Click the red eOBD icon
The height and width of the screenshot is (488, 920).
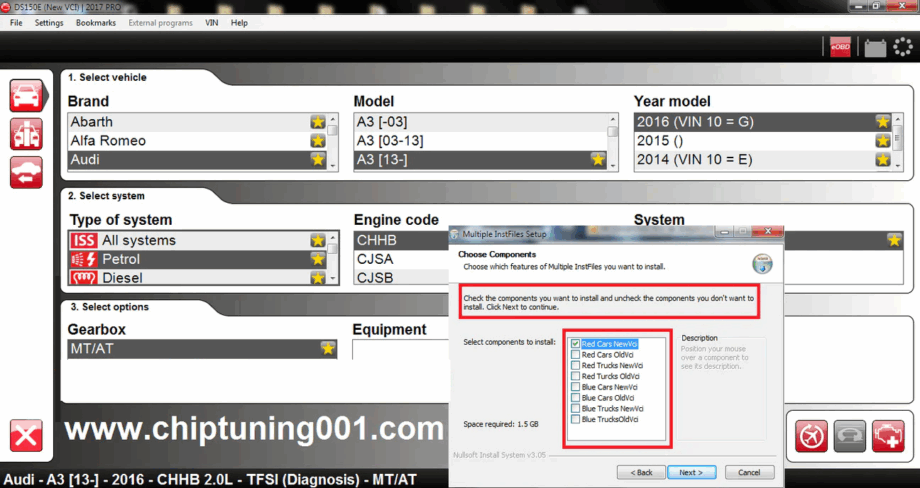(841, 46)
